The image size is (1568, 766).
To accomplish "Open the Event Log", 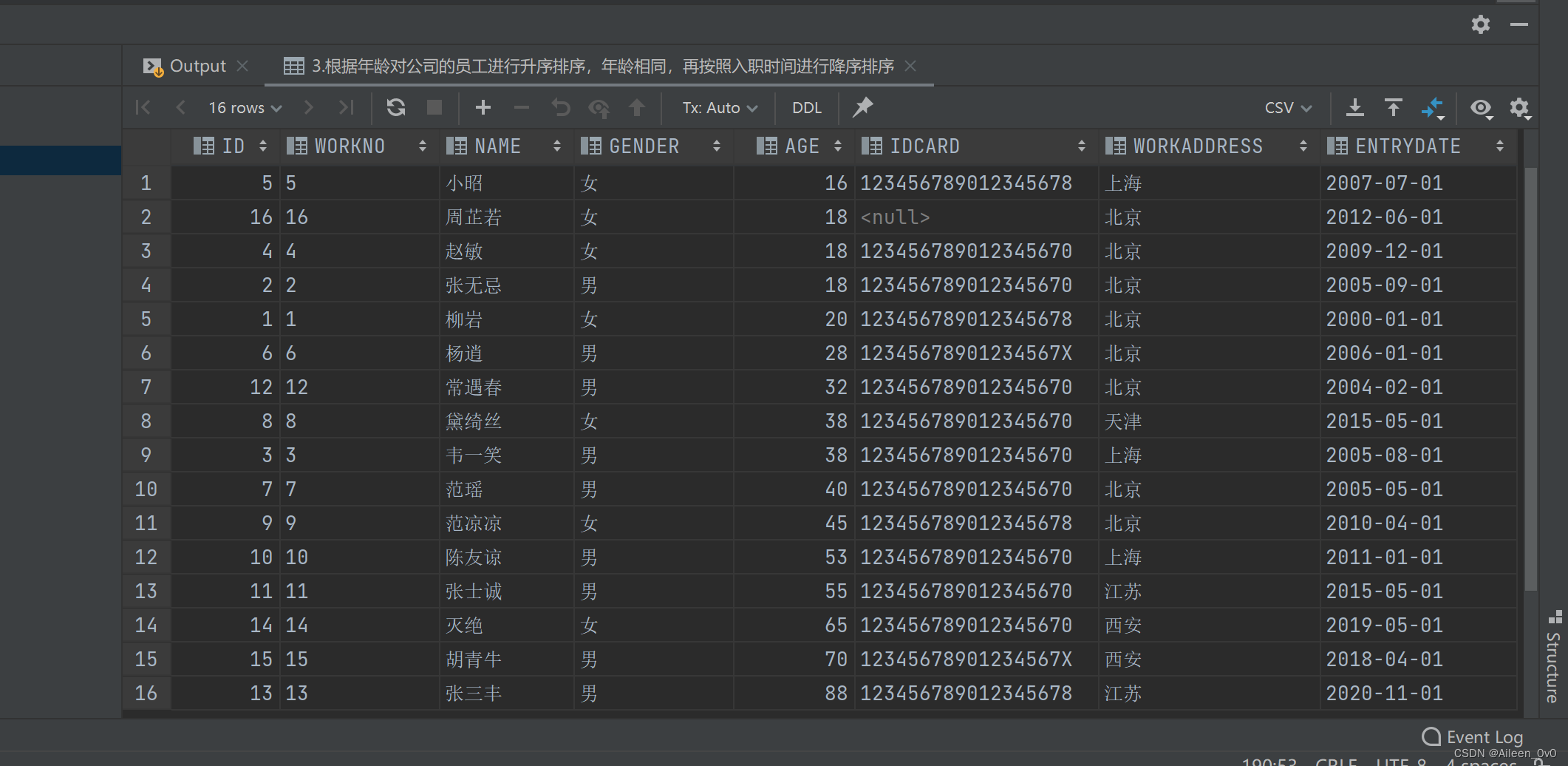I will point(1473,736).
